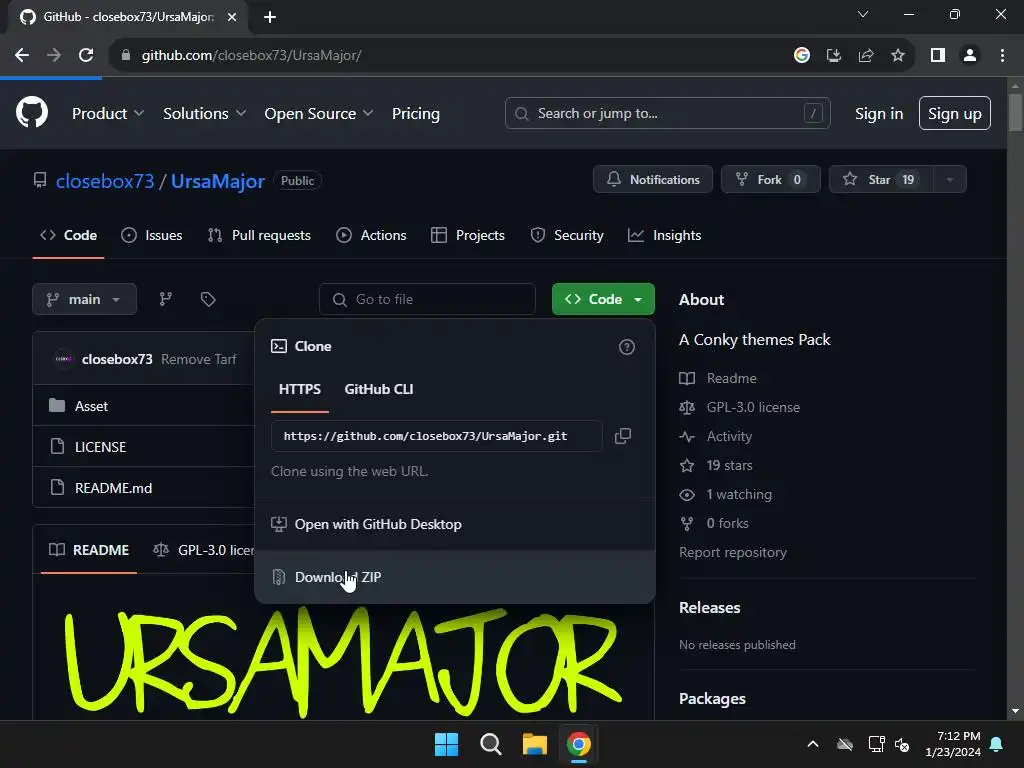Select the README tab
This screenshot has width=1024, height=768.
89,550
